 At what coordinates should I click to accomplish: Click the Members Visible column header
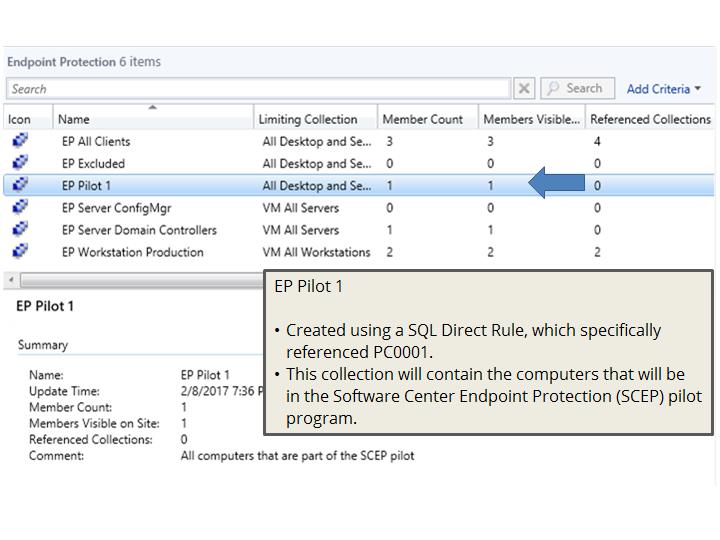[530, 119]
